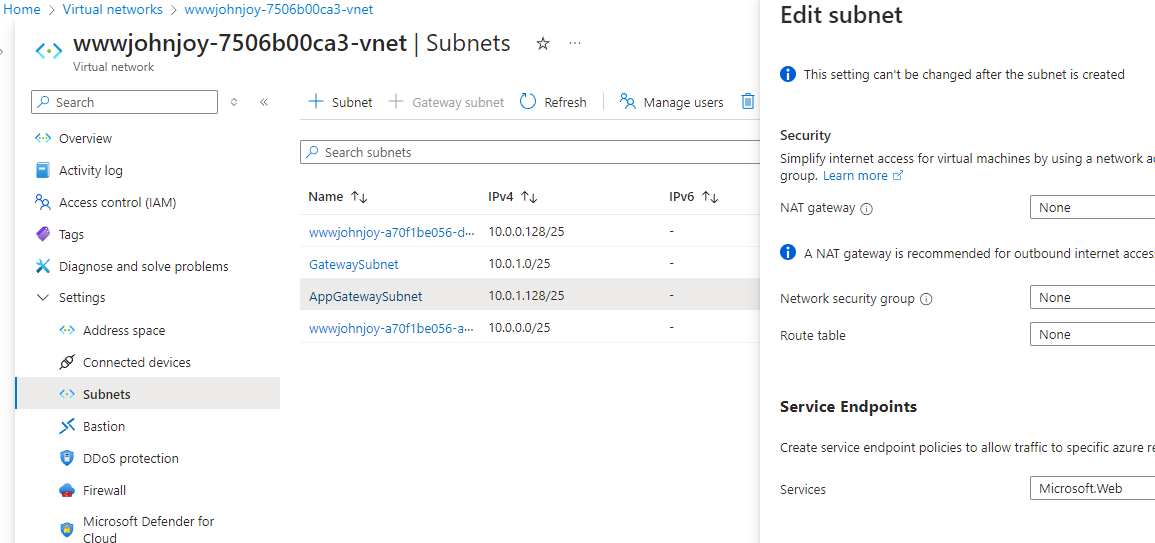This screenshot has height=543, width=1155.
Task: Open the GatewaySubnet link
Action: point(354,265)
